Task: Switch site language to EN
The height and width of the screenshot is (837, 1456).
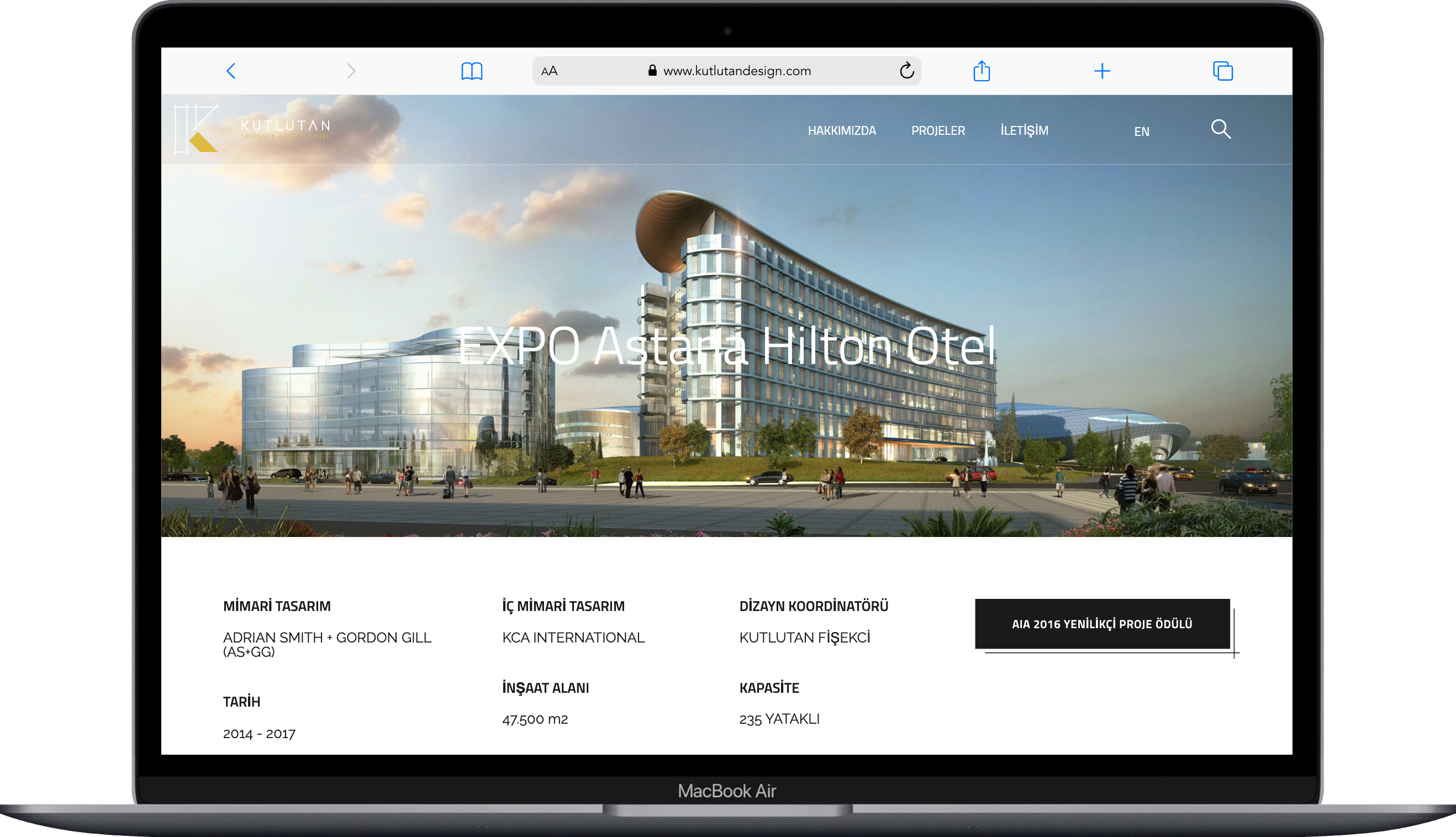Action: pos(1141,131)
